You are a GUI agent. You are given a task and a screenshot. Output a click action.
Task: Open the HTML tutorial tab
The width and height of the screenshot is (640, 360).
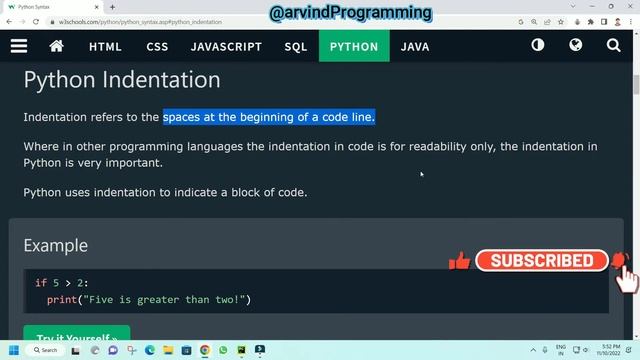tap(105, 47)
